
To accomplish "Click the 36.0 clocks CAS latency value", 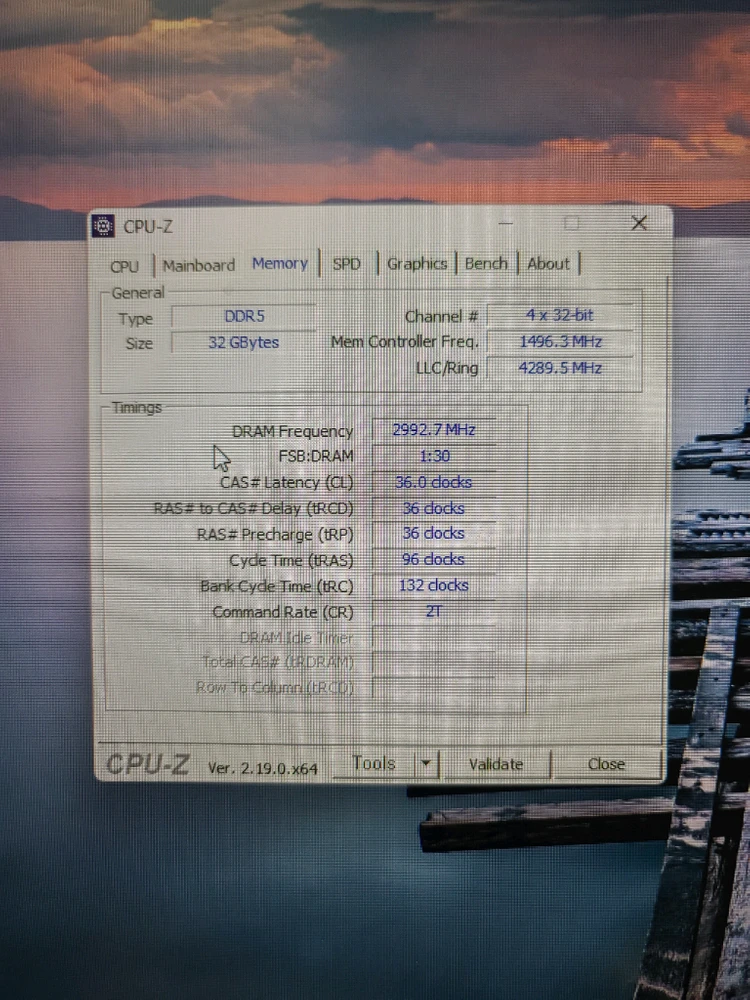I will (434, 482).
